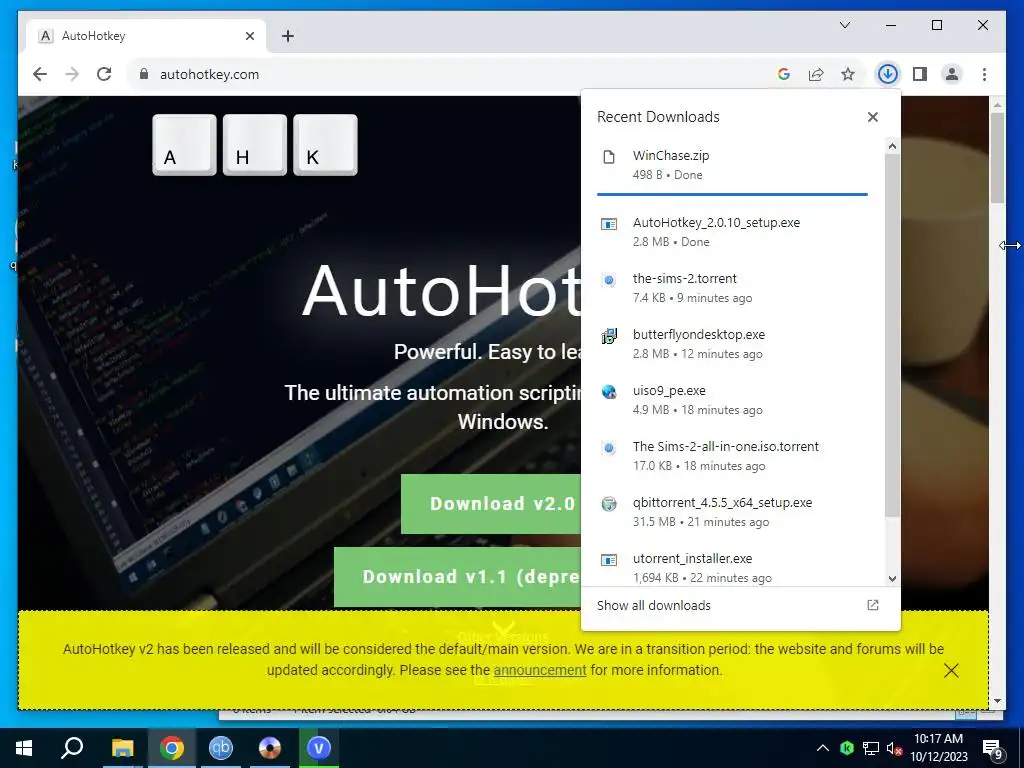
Task: Open The Sims-2-all-in-one.iso.torrent entry
Action: (732, 456)
